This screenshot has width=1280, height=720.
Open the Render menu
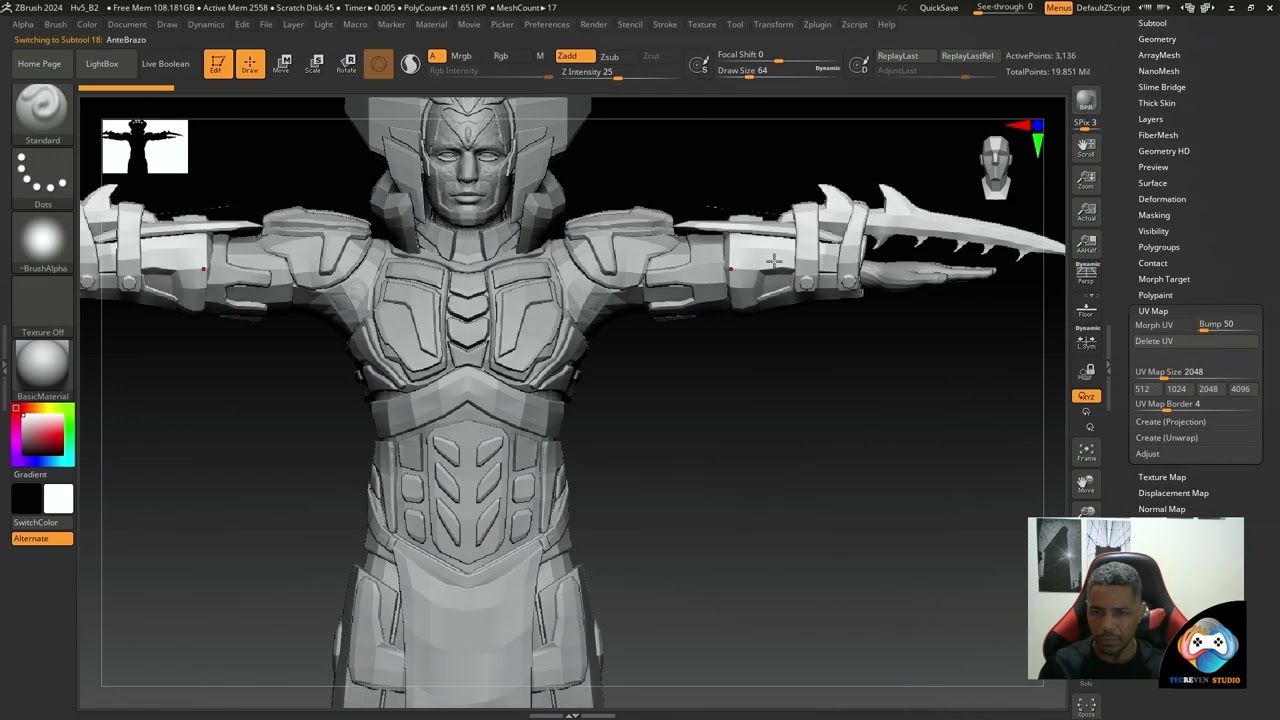(594, 24)
